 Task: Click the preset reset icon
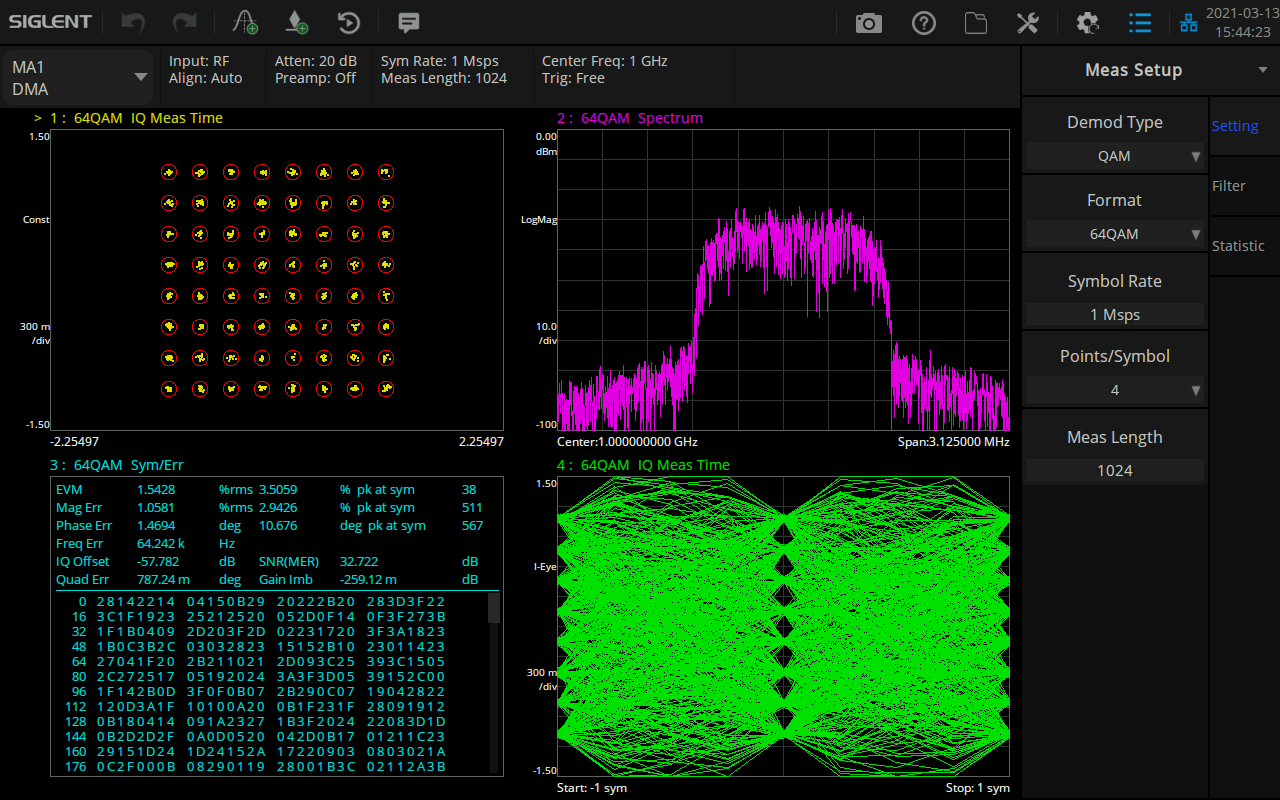tap(348, 22)
